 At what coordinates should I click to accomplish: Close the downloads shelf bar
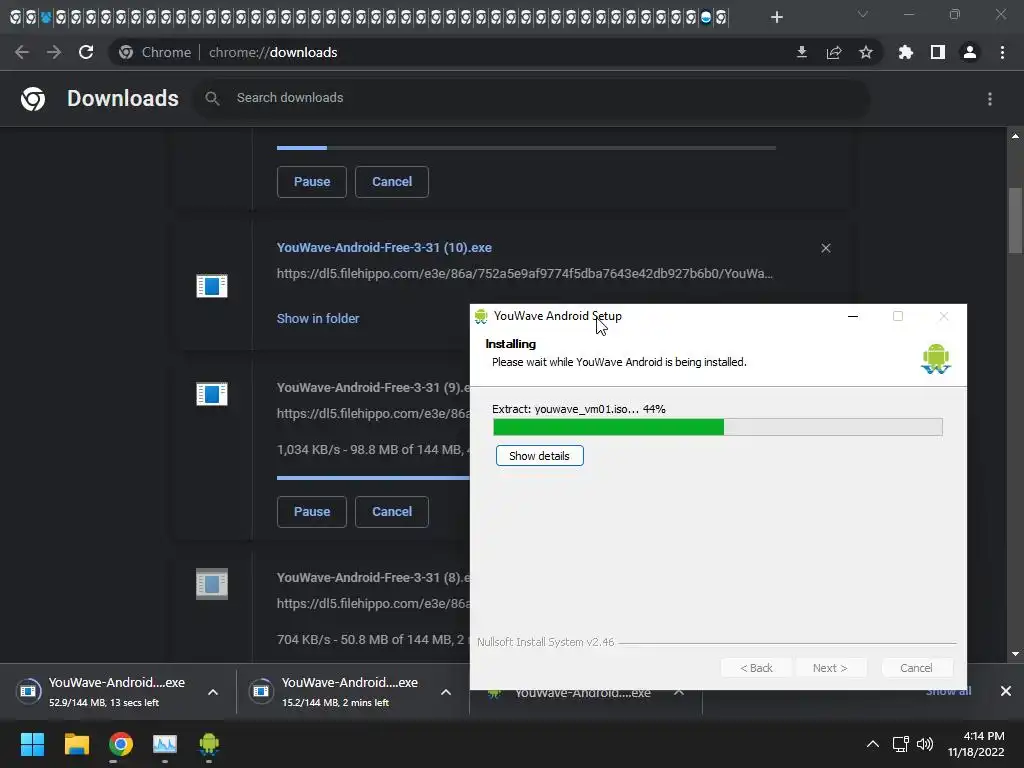[1006, 691]
